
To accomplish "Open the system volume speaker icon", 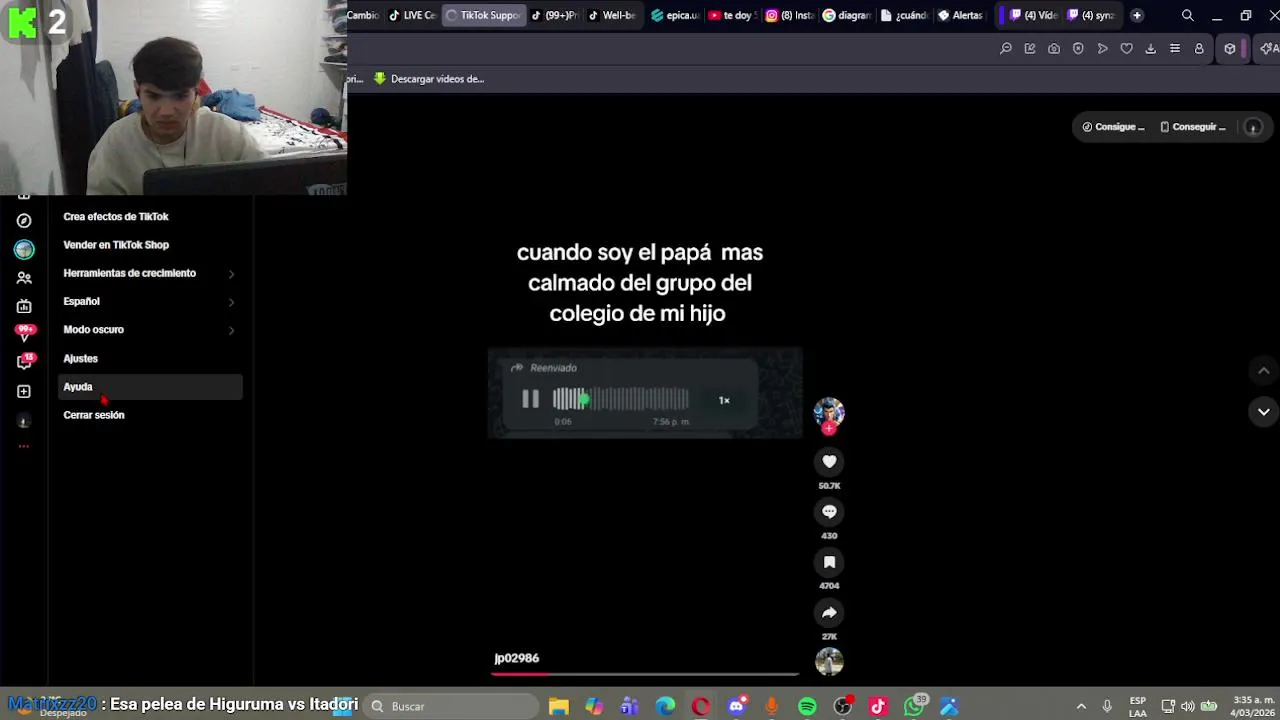I will 1188,706.
